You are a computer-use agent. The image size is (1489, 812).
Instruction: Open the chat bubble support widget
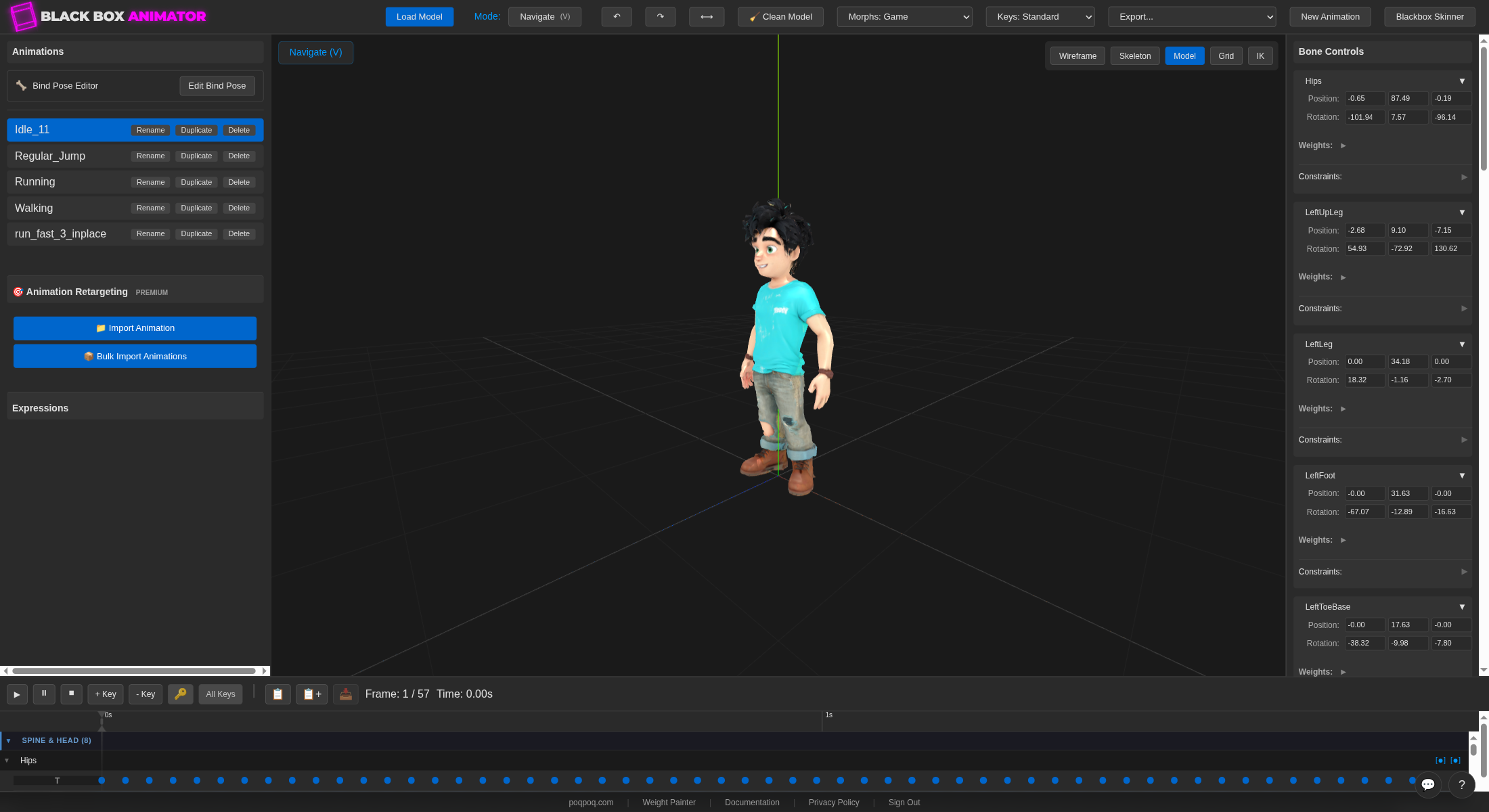[1428, 785]
